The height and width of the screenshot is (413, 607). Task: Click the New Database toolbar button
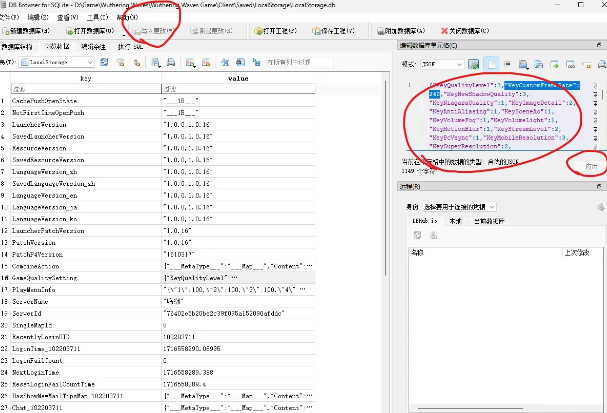point(29,30)
